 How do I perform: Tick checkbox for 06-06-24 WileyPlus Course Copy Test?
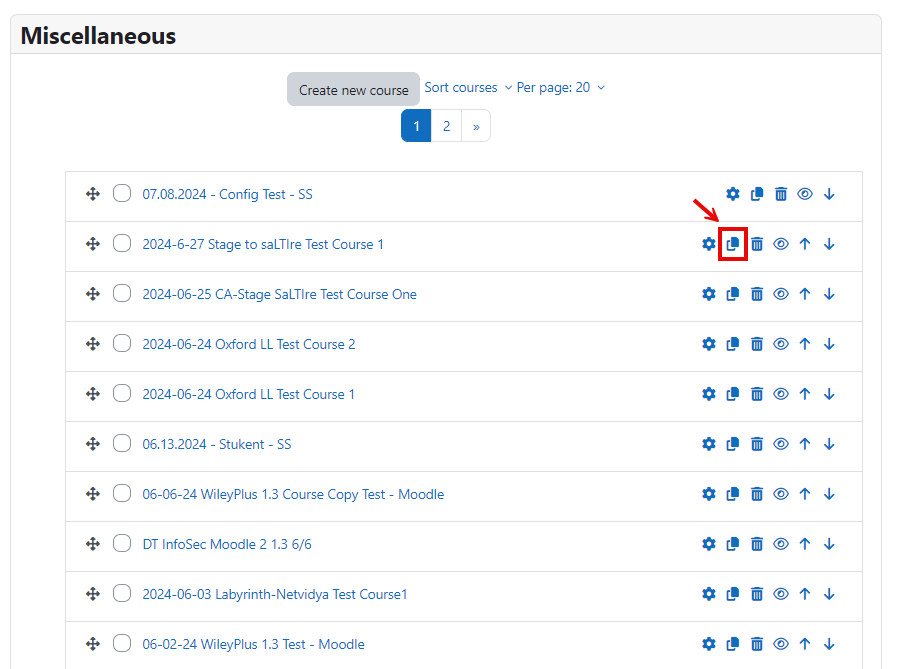click(122, 493)
